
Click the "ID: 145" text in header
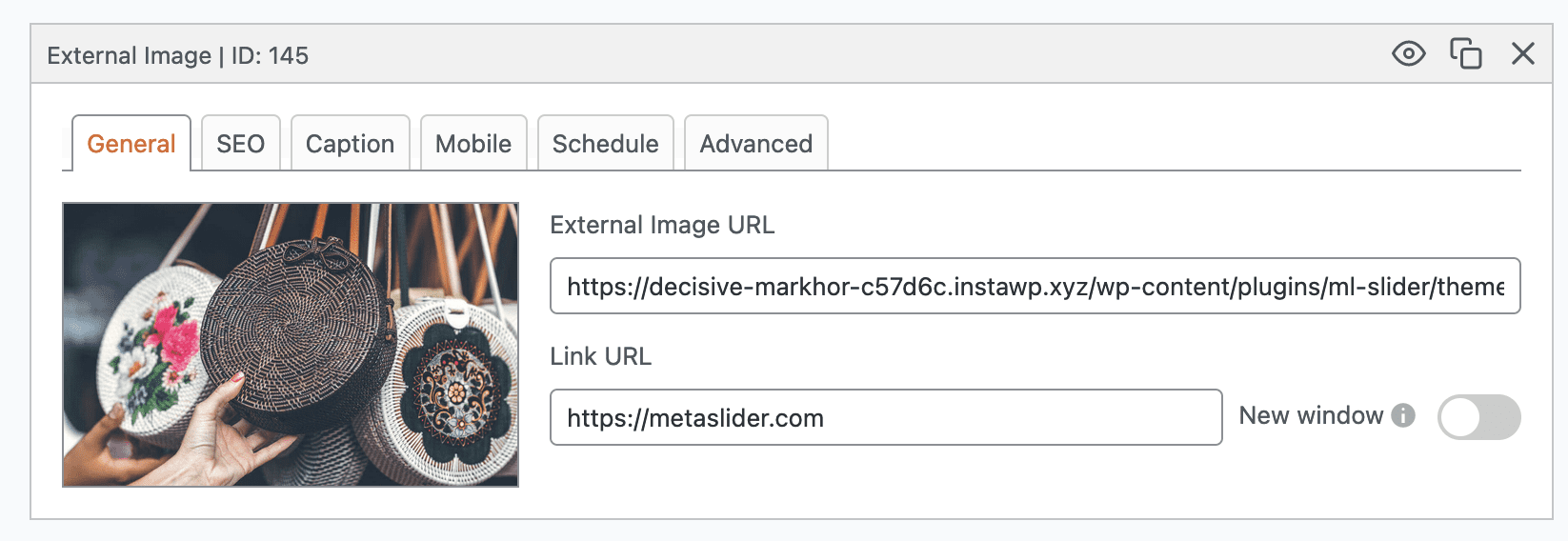point(270,56)
